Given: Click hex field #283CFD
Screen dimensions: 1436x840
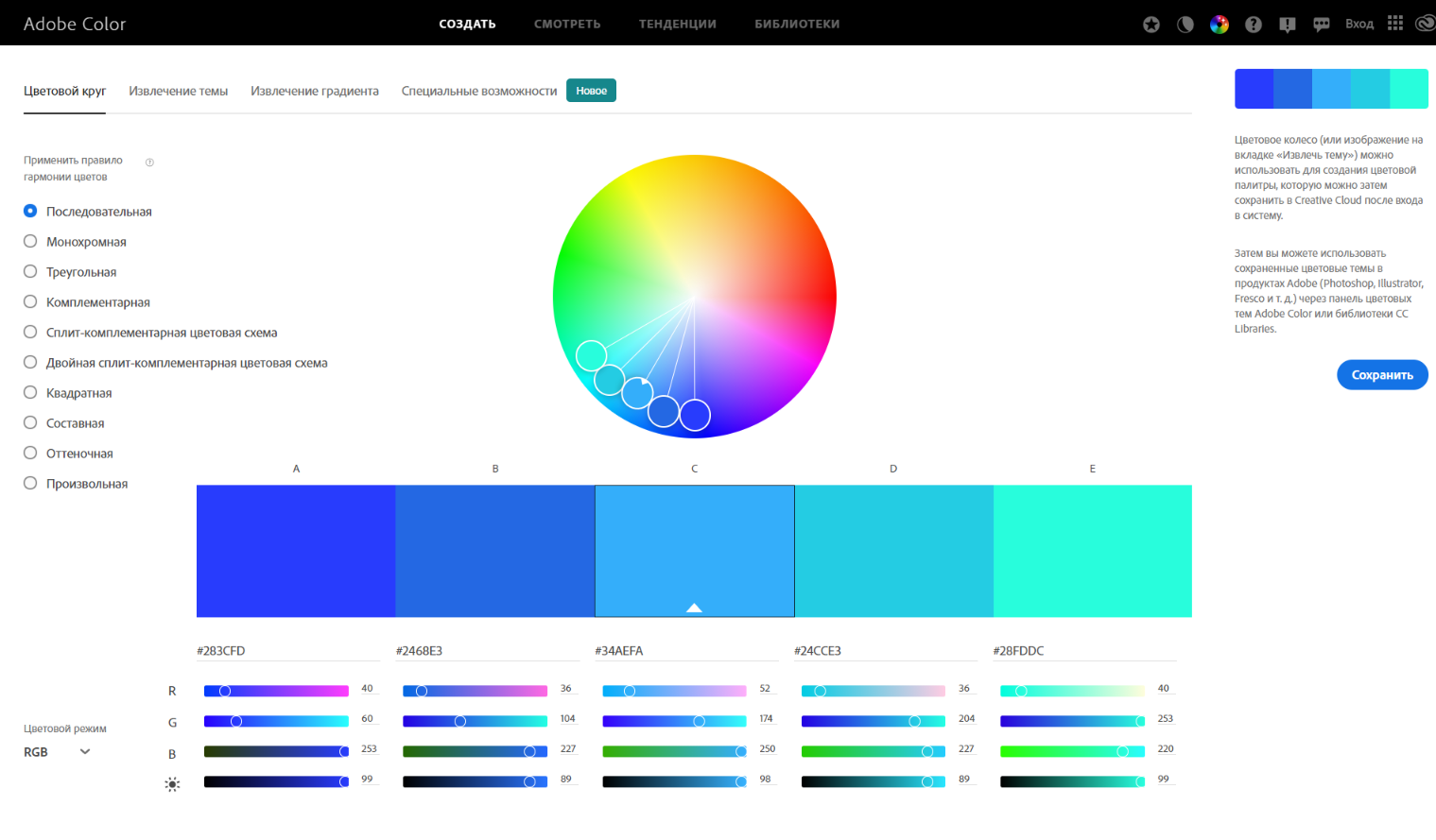Looking at the screenshot, I should pyautogui.click(x=288, y=651).
